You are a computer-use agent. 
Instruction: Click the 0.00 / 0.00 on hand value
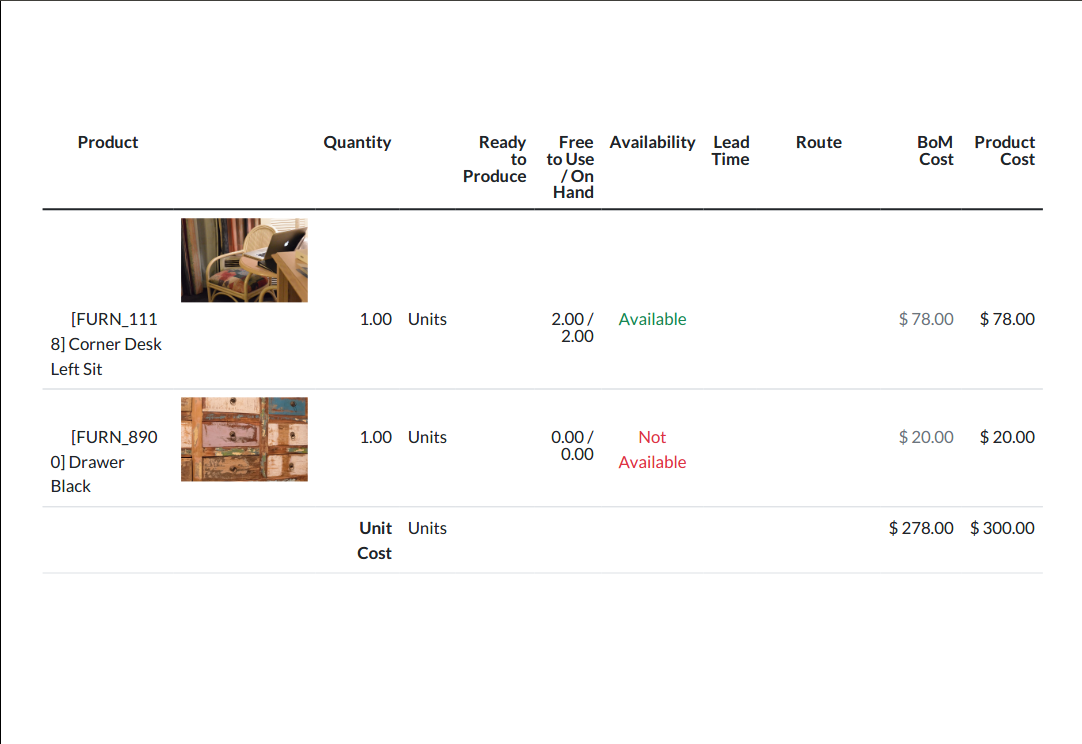tap(572, 445)
